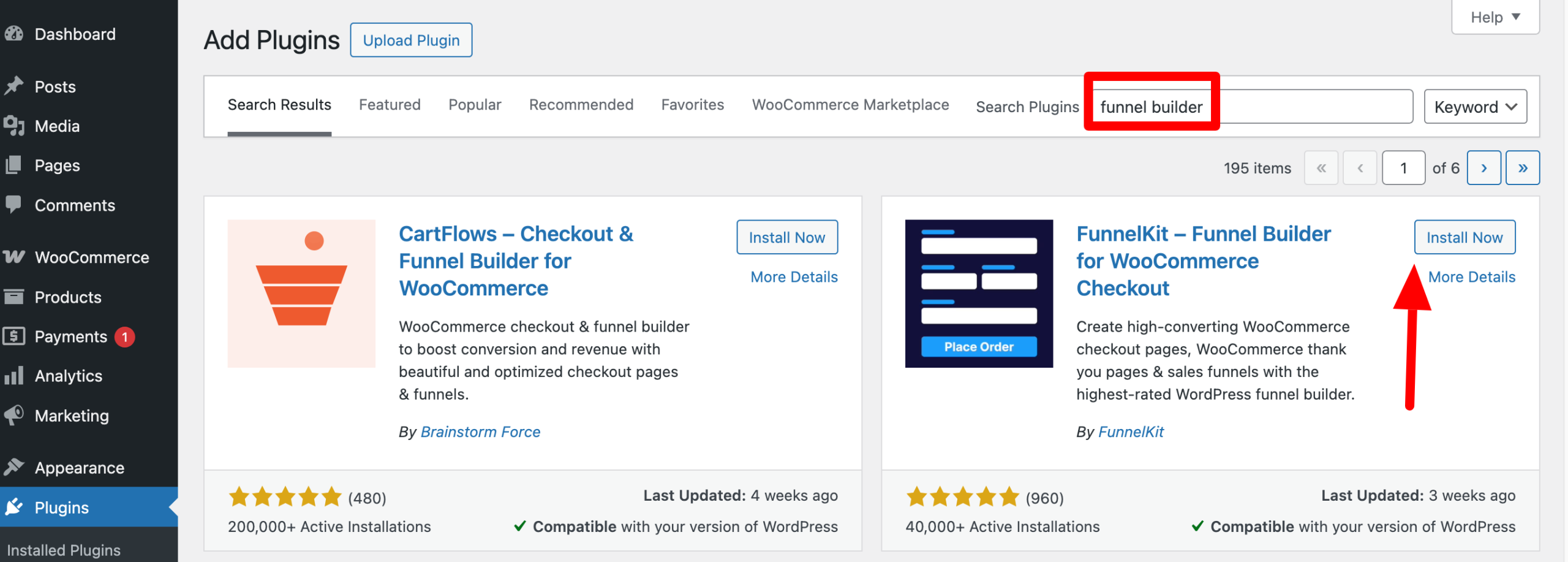
Task: Click the Marketing megaphone icon
Action: 13,415
